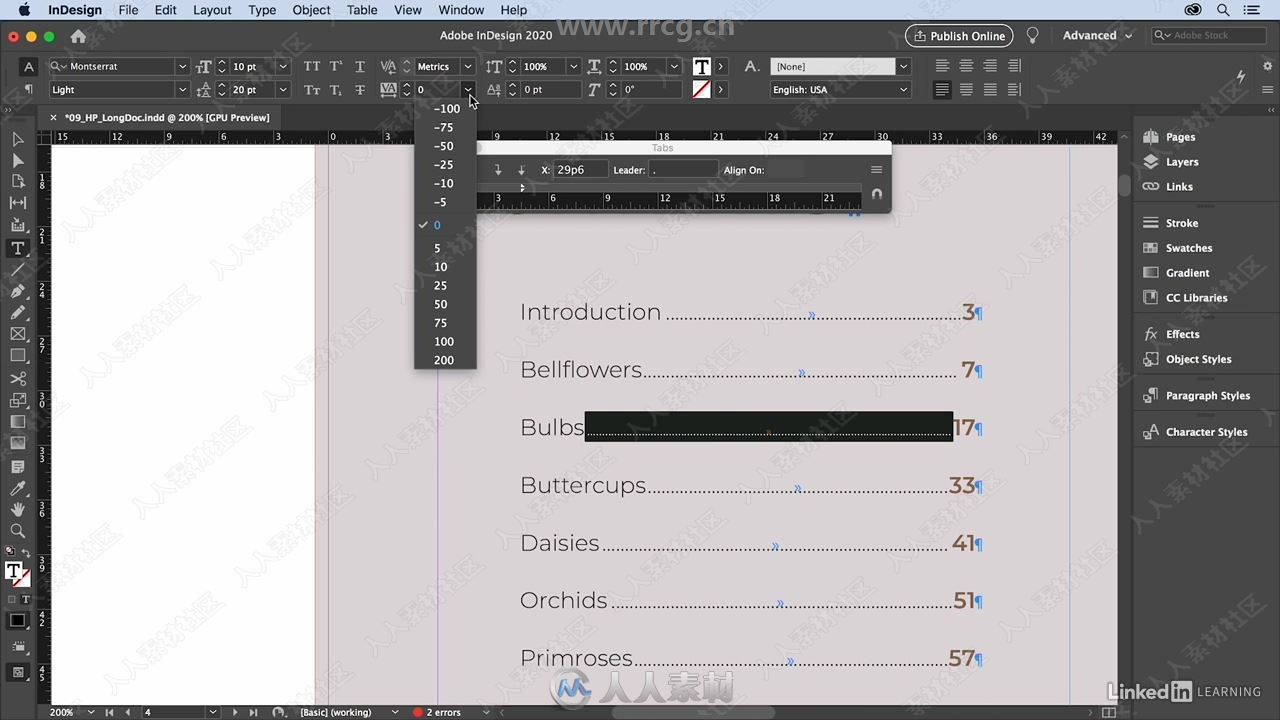Toggle Underline formatting
The image size is (1280, 720).
[360, 67]
